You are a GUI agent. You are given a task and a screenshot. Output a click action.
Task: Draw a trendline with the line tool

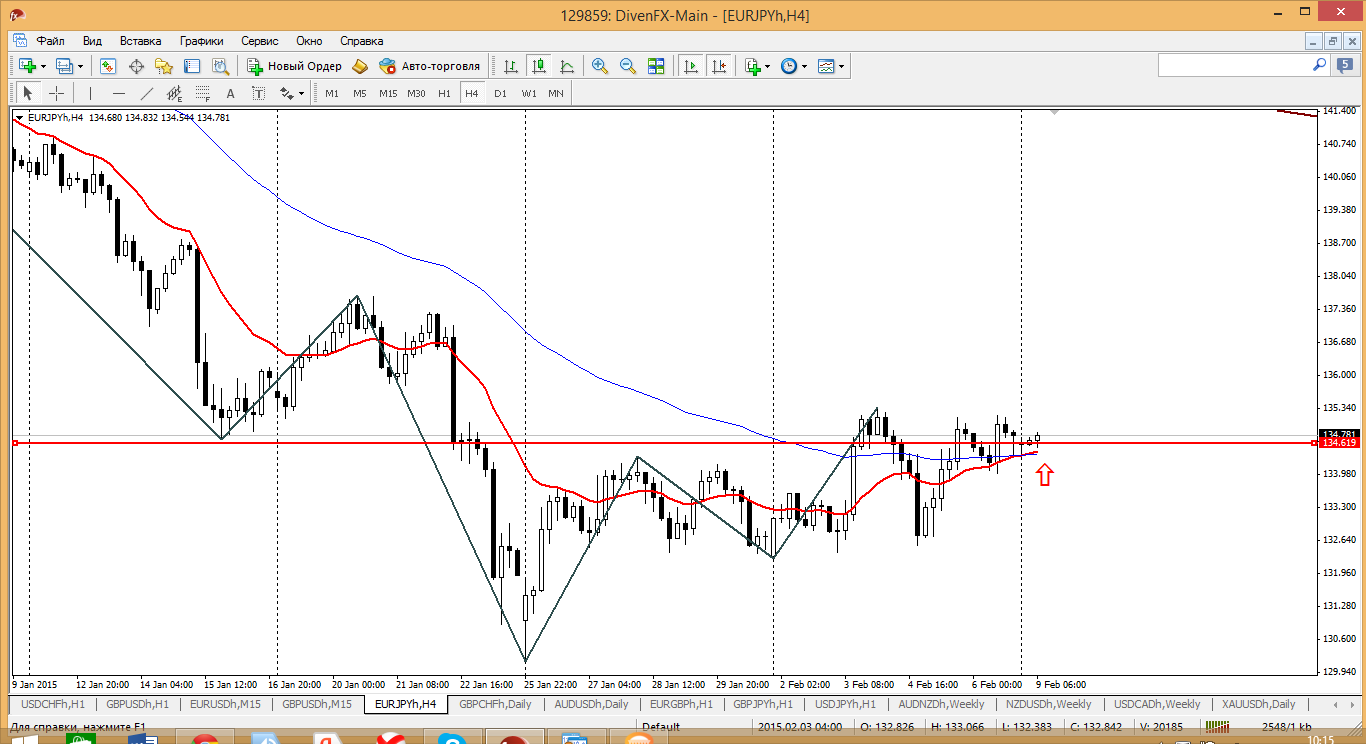[x=147, y=93]
